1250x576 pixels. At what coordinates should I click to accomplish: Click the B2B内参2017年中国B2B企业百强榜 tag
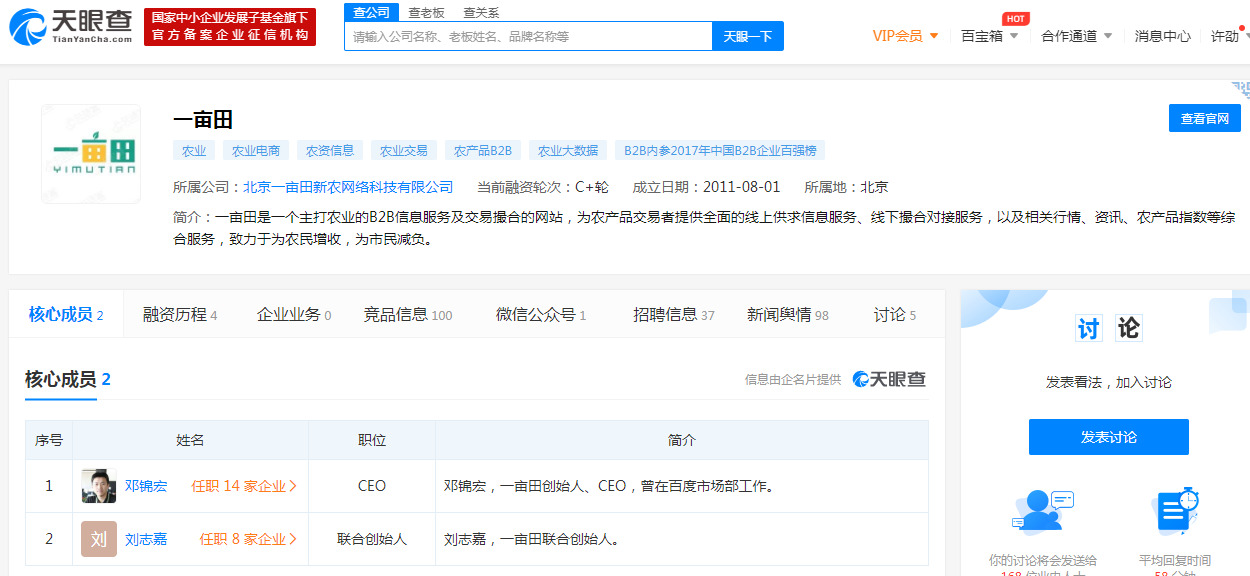point(720,151)
